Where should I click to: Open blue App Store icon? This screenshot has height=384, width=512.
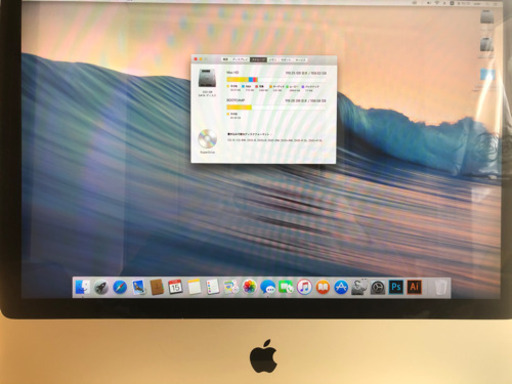[x=341, y=287]
